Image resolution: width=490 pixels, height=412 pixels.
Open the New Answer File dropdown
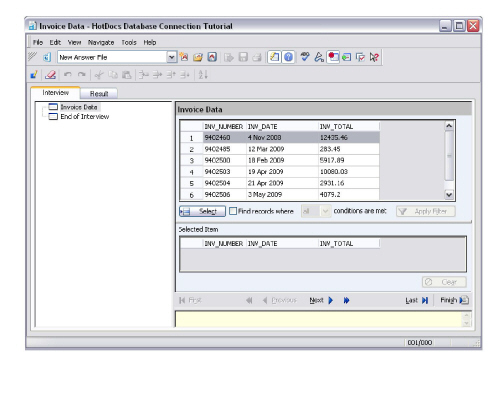point(171,57)
